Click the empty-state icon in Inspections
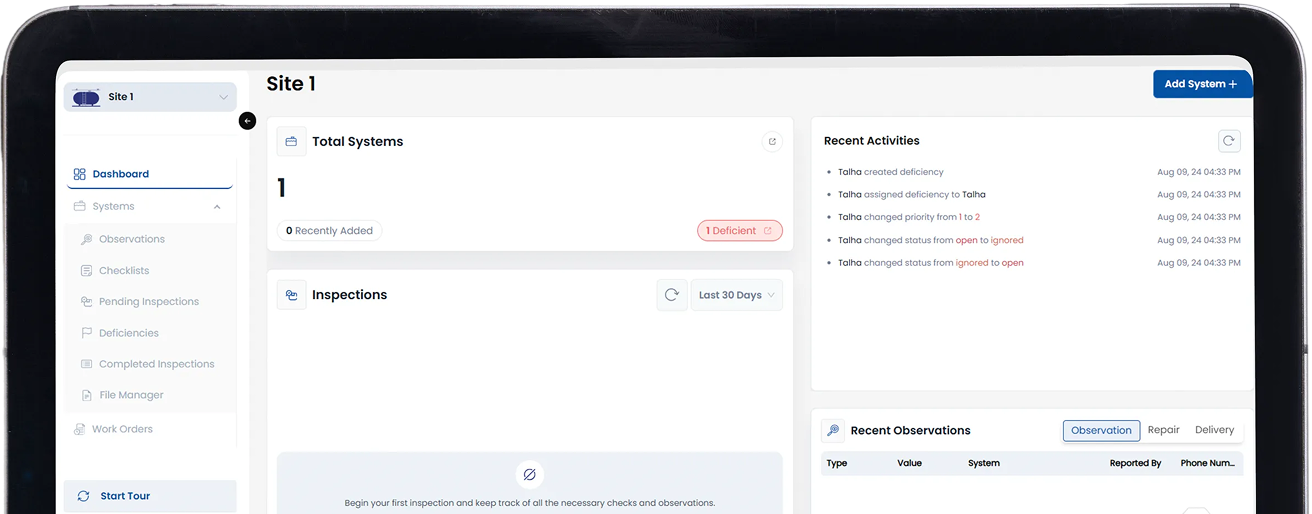The image size is (1312, 514). (x=530, y=474)
